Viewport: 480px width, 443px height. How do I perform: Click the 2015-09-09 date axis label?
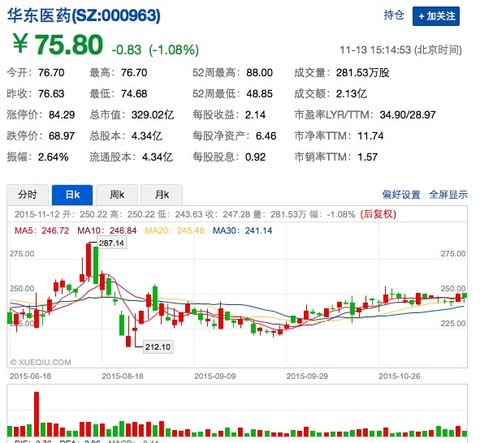pyautogui.click(x=215, y=376)
